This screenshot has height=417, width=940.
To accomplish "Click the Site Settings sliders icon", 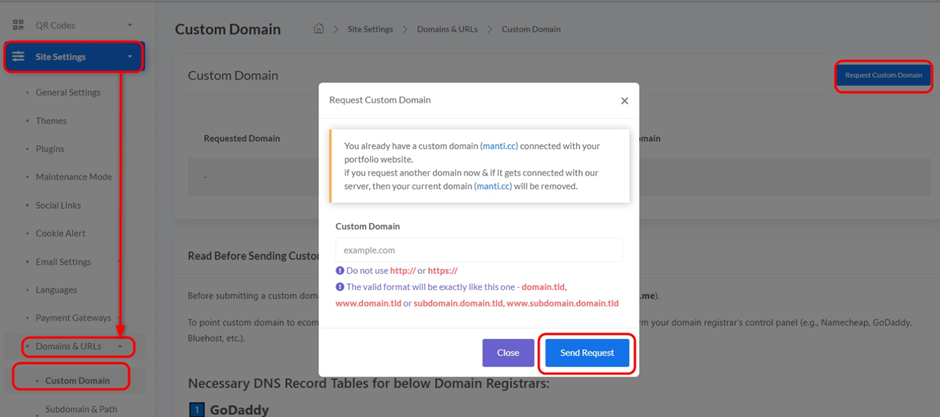I will tap(18, 57).
